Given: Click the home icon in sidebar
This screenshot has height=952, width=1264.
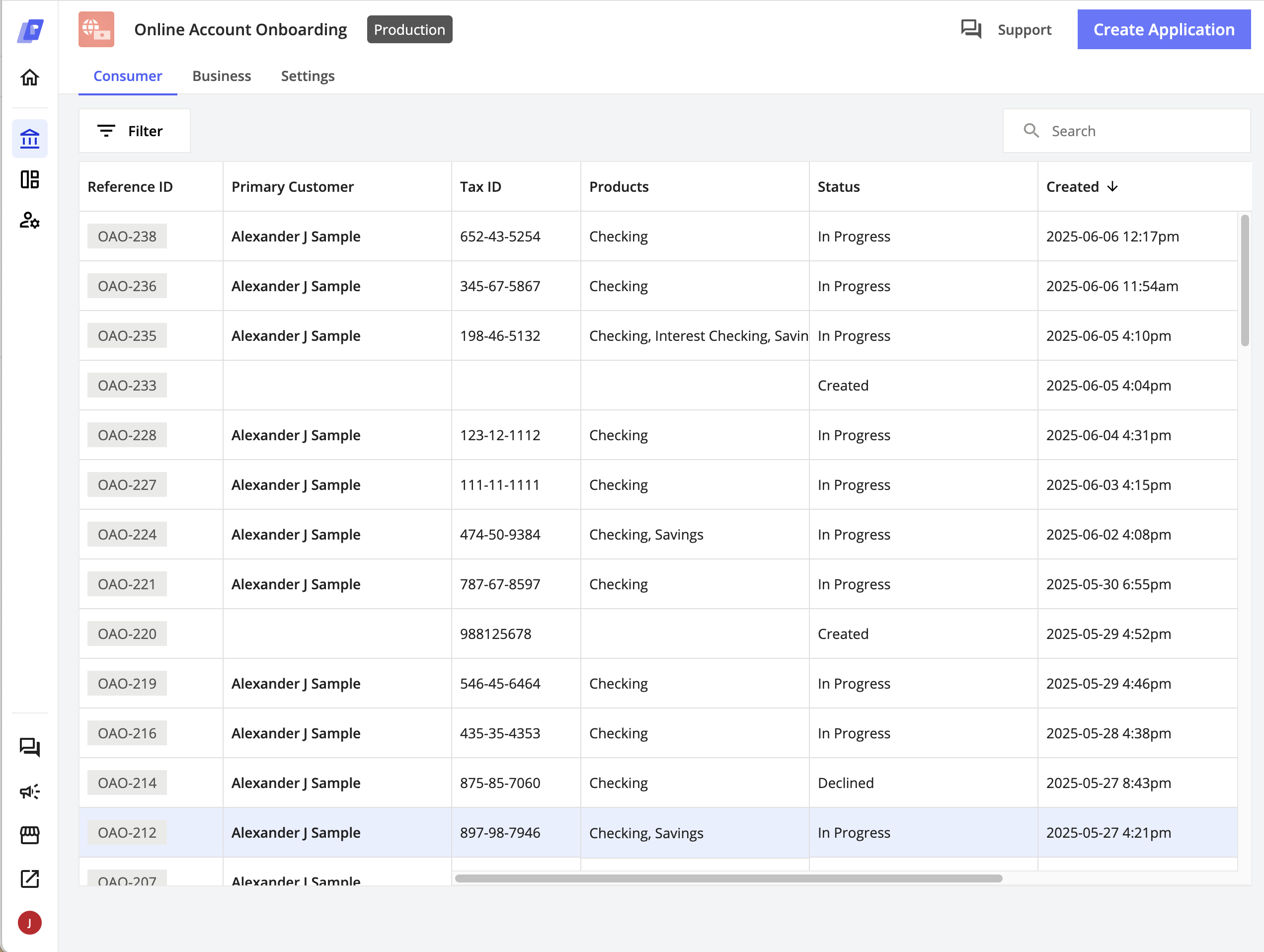Looking at the screenshot, I should [x=30, y=77].
